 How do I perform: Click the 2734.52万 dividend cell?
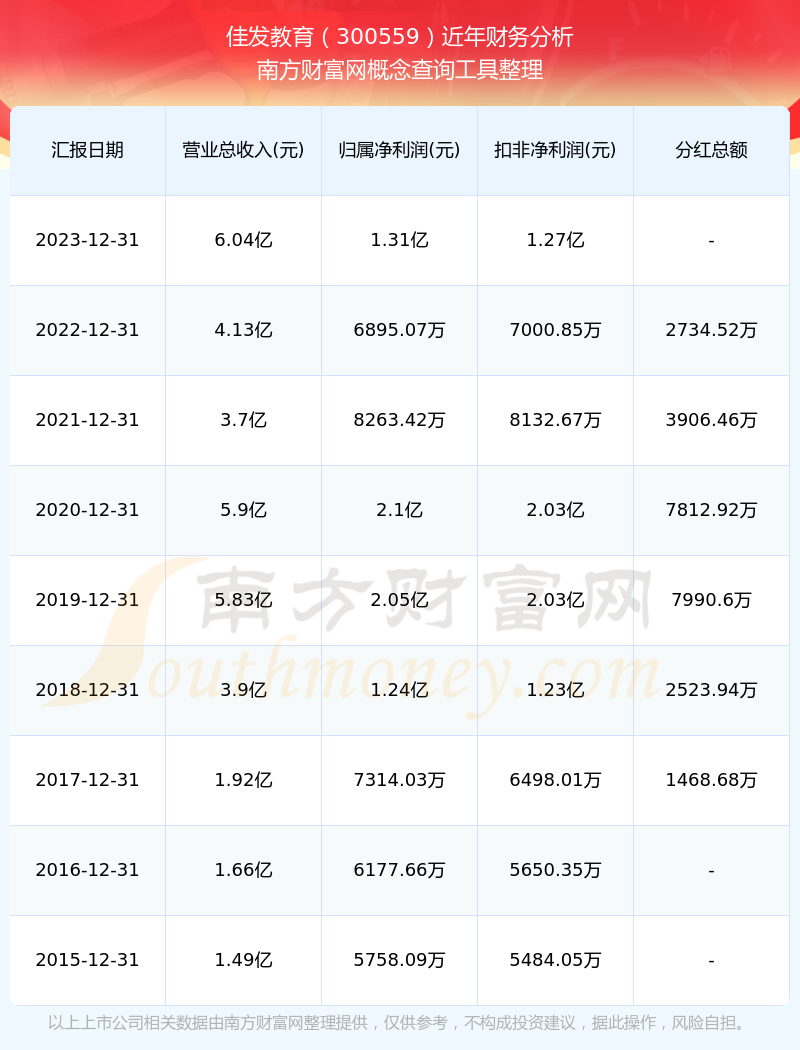(x=712, y=329)
